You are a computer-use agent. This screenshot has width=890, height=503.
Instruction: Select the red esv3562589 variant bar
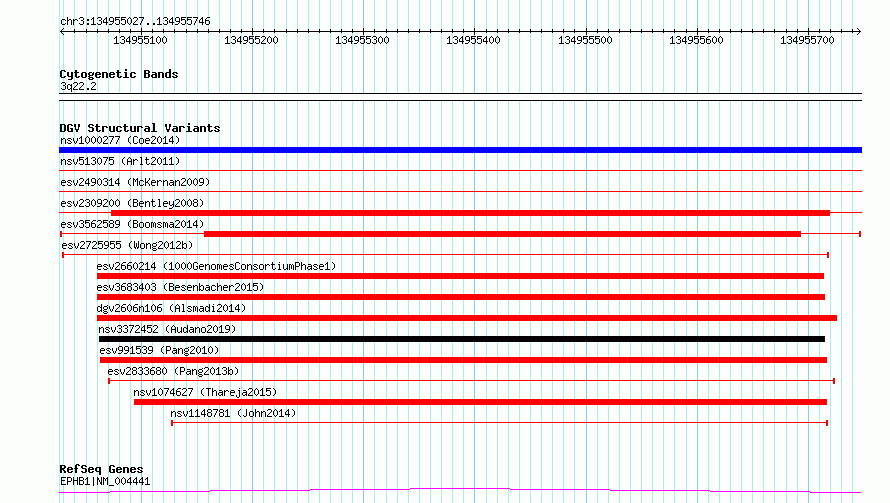502,234
